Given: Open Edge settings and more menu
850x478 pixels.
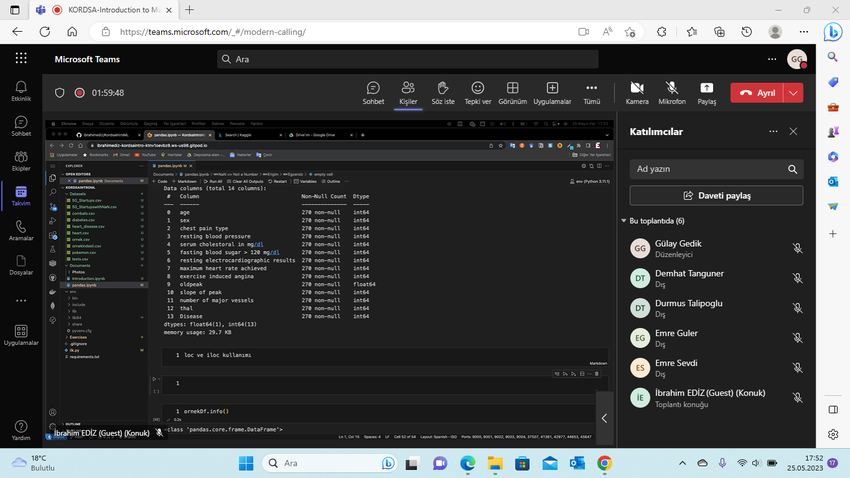Looking at the screenshot, I should [803, 32].
